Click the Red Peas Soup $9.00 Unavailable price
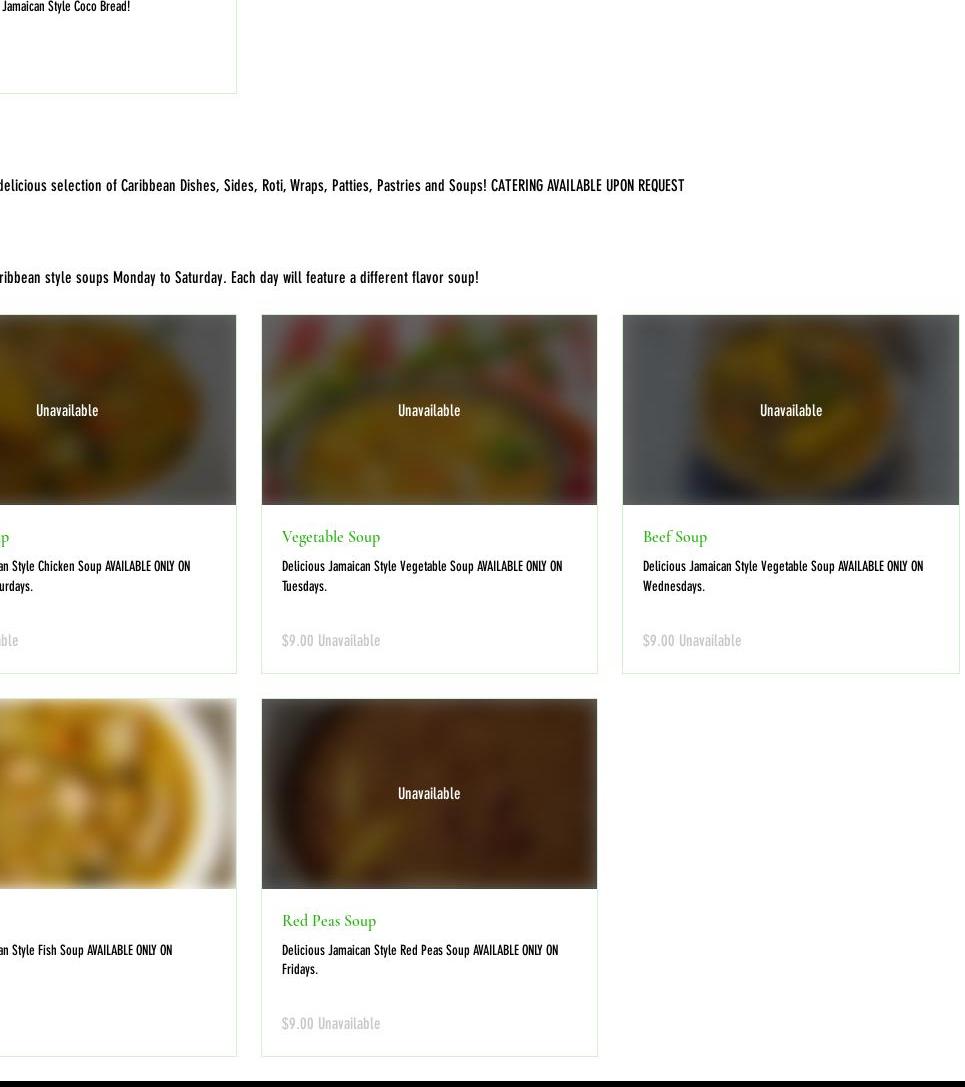 pyautogui.click(x=331, y=1024)
